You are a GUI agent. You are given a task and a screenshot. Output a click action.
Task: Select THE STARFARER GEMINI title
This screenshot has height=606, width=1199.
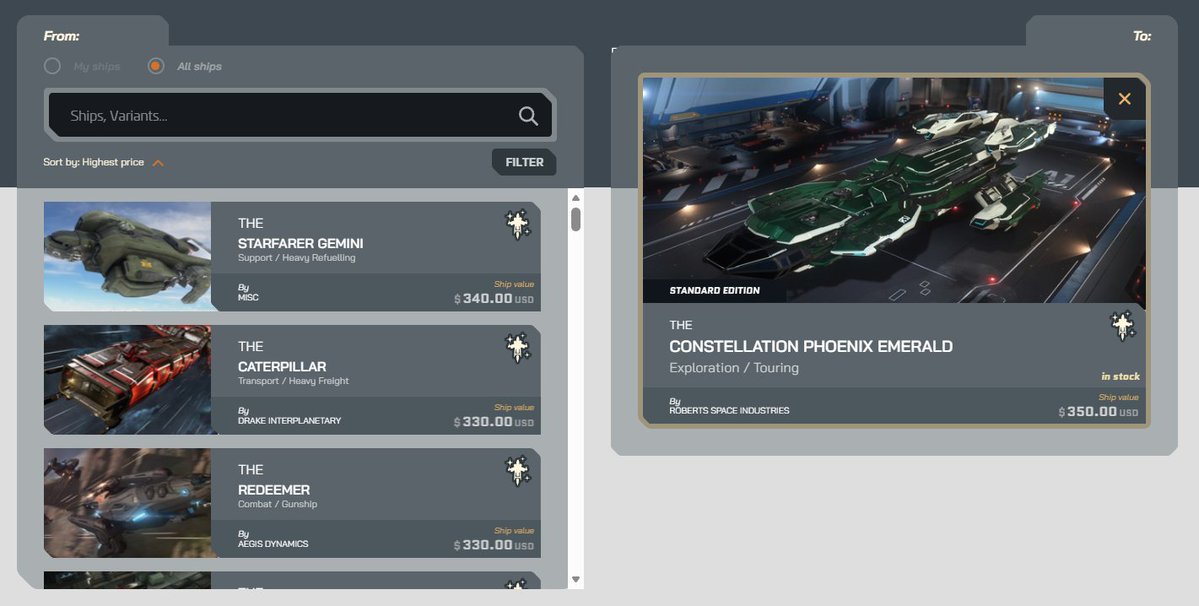pyautogui.click(x=301, y=234)
